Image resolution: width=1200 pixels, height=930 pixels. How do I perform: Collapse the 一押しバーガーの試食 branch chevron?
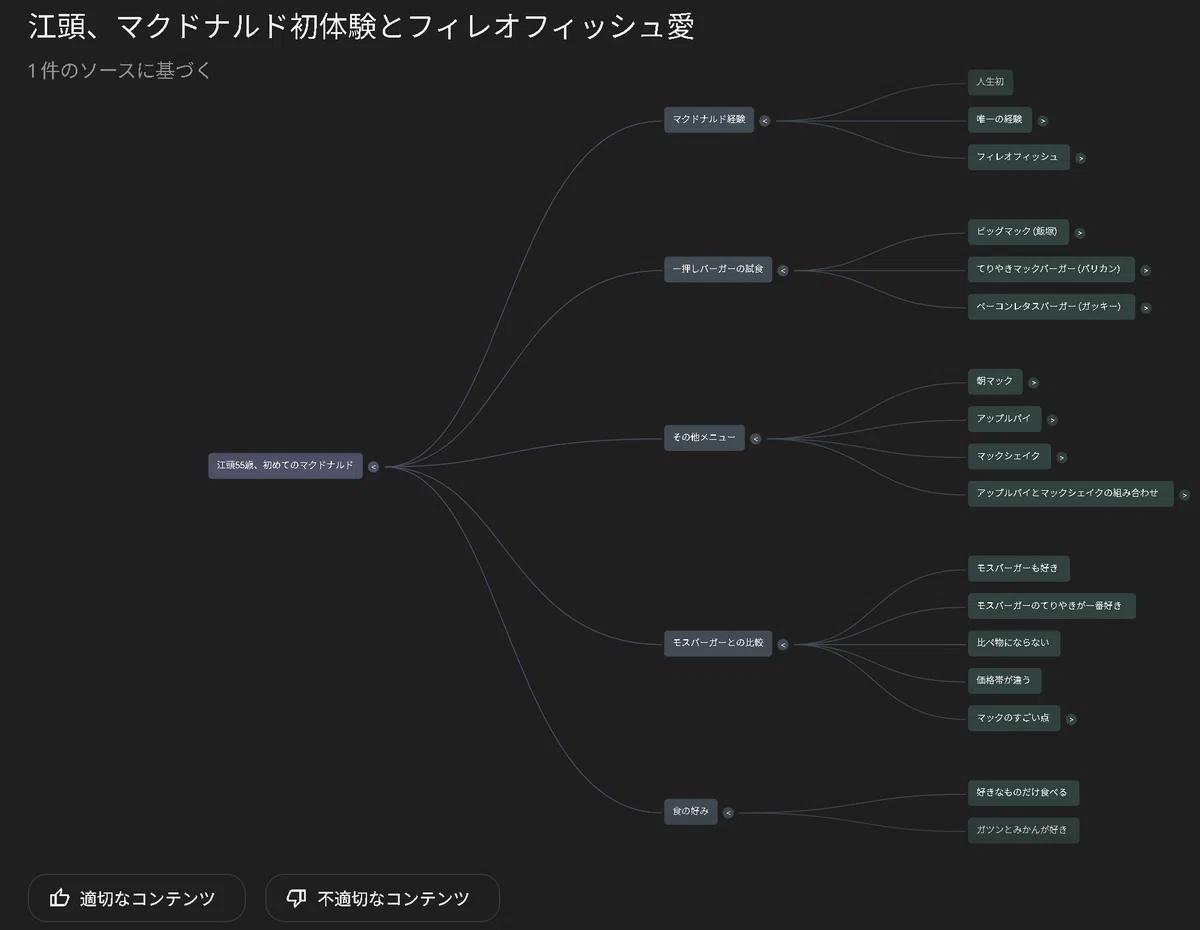(783, 270)
